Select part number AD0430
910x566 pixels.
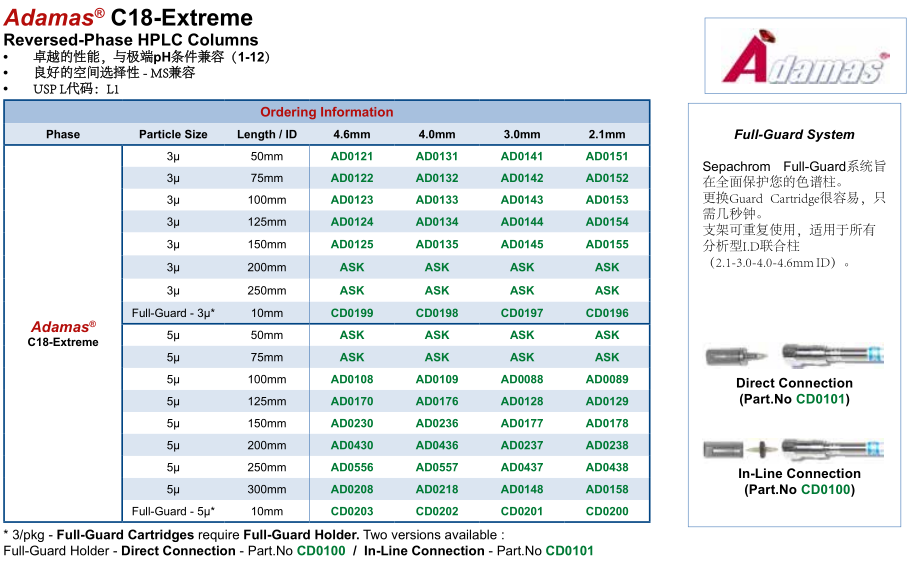tap(352, 445)
